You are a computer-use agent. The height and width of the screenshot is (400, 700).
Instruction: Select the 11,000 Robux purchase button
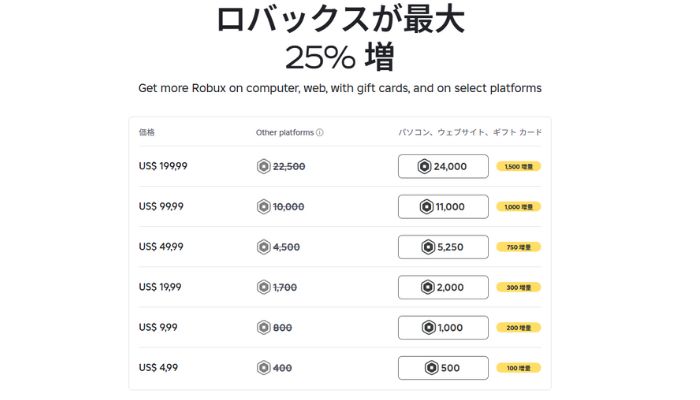point(443,207)
